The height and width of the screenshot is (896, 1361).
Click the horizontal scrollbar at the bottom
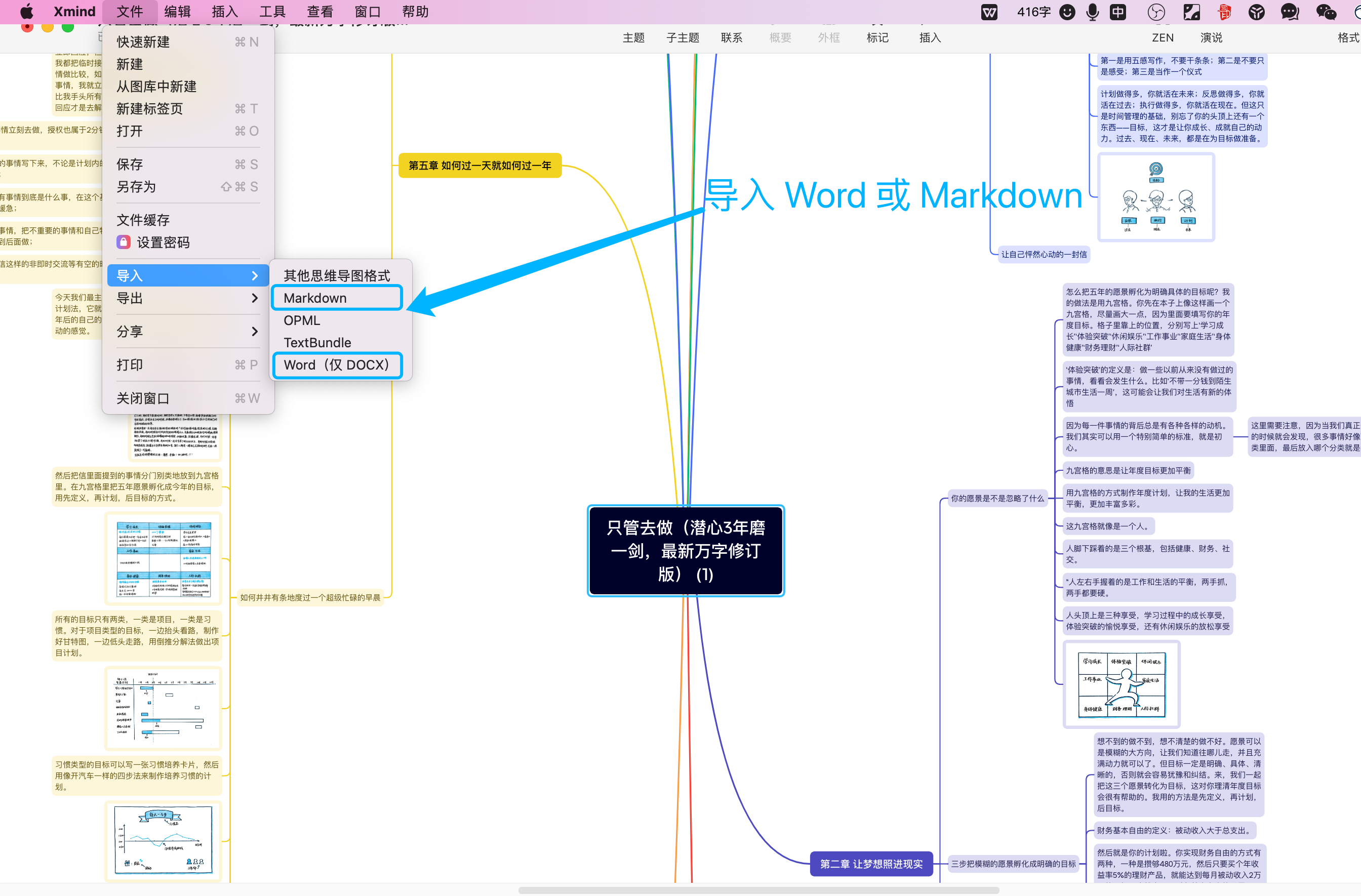(x=758, y=890)
